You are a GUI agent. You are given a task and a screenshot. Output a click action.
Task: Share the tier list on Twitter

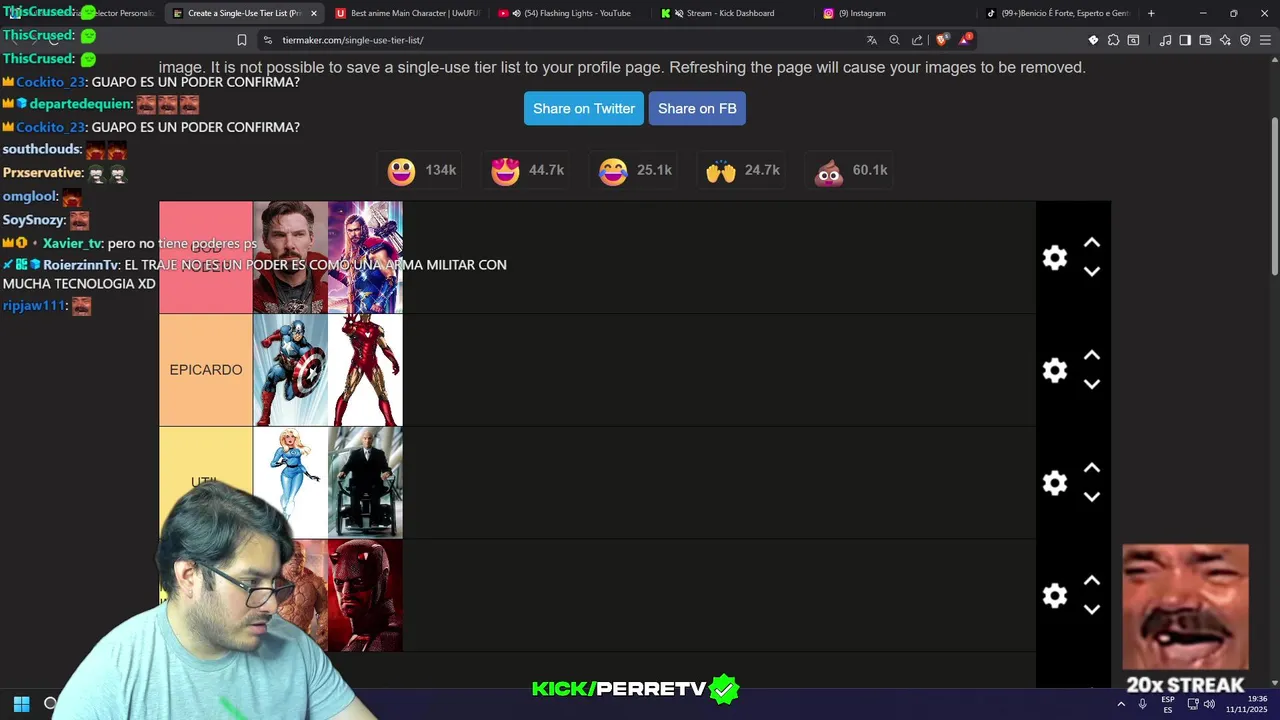click(x=584, y=108)
